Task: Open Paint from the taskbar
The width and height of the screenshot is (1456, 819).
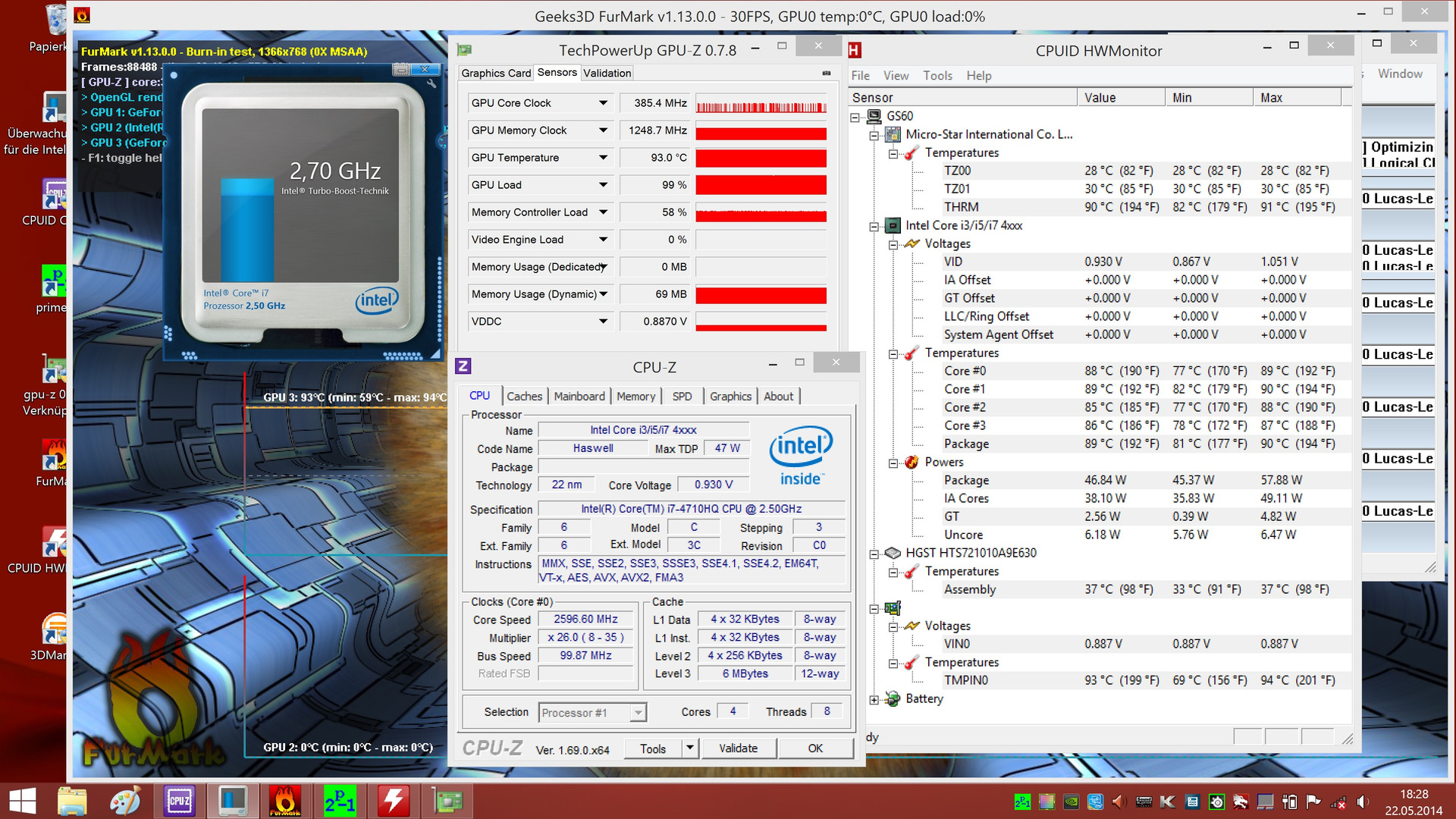Action: (126, 801)
